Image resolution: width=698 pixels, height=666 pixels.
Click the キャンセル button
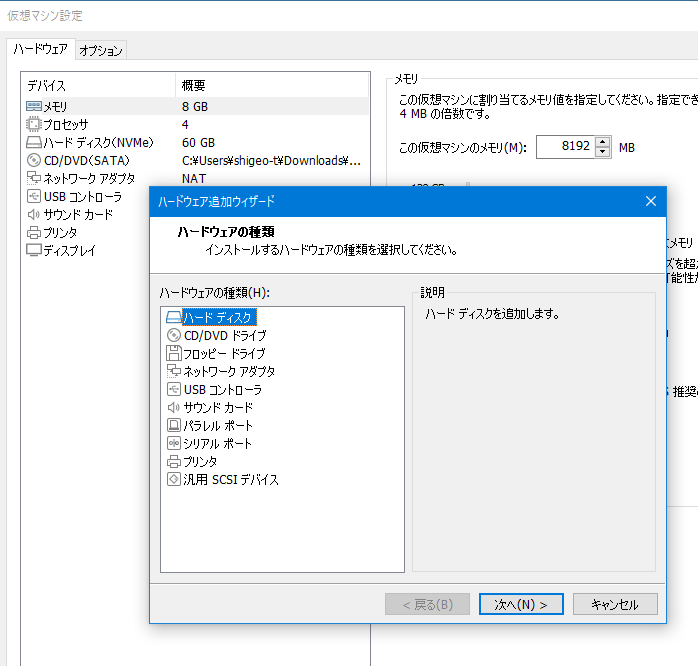pyautogui.click(x=615, y=604)
